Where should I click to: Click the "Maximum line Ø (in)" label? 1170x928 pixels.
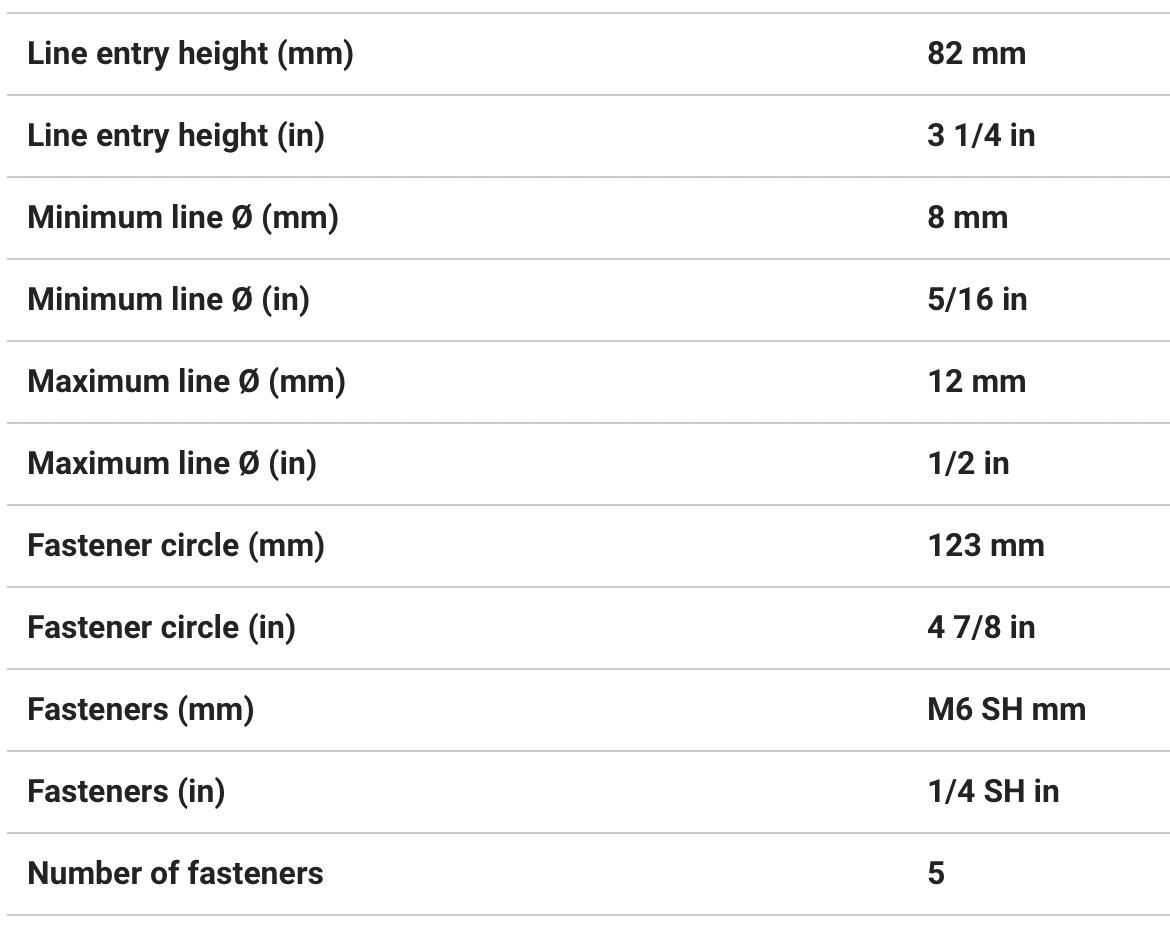tap(172, 464)
